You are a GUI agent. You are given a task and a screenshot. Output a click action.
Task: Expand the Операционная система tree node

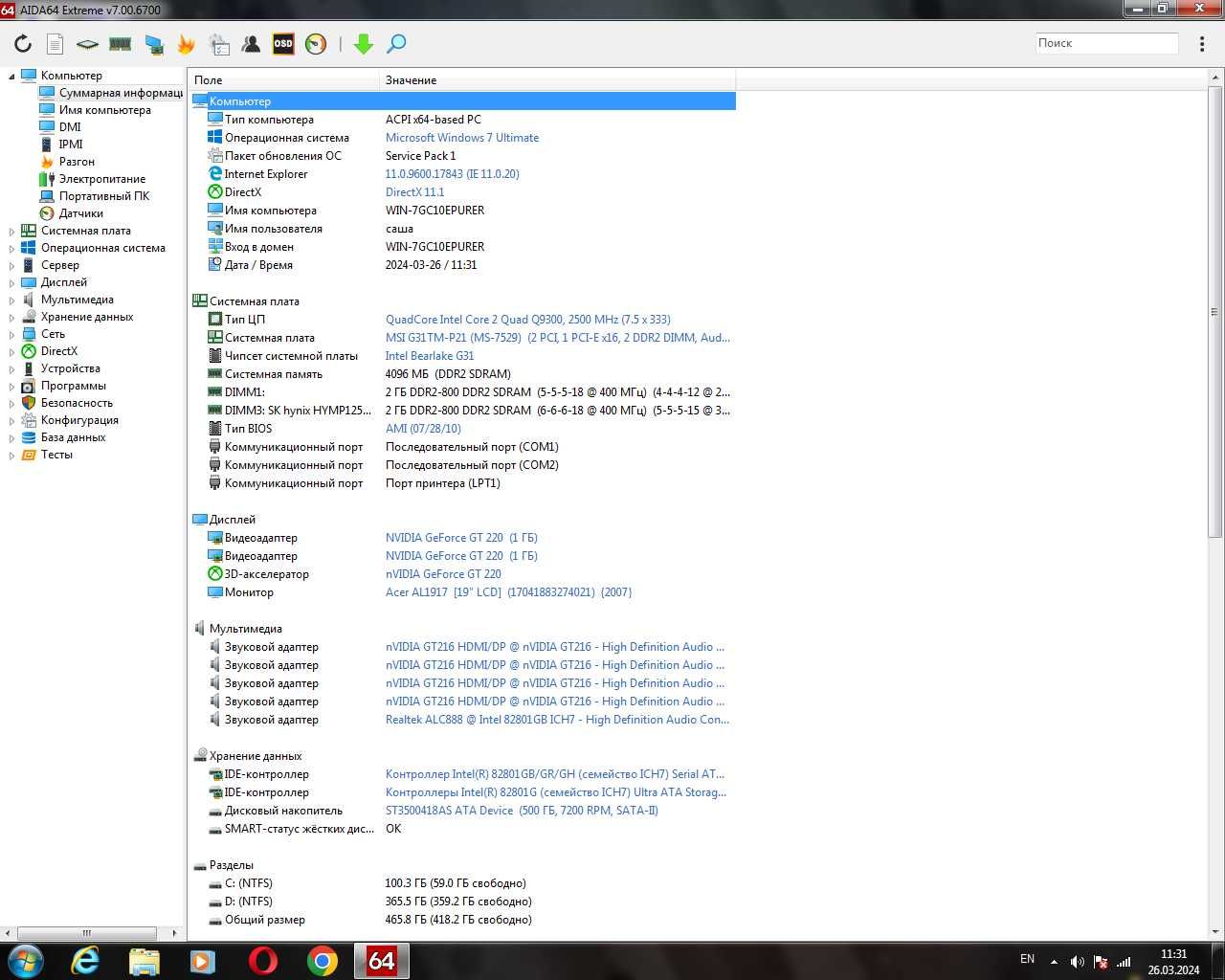[11, 248]
